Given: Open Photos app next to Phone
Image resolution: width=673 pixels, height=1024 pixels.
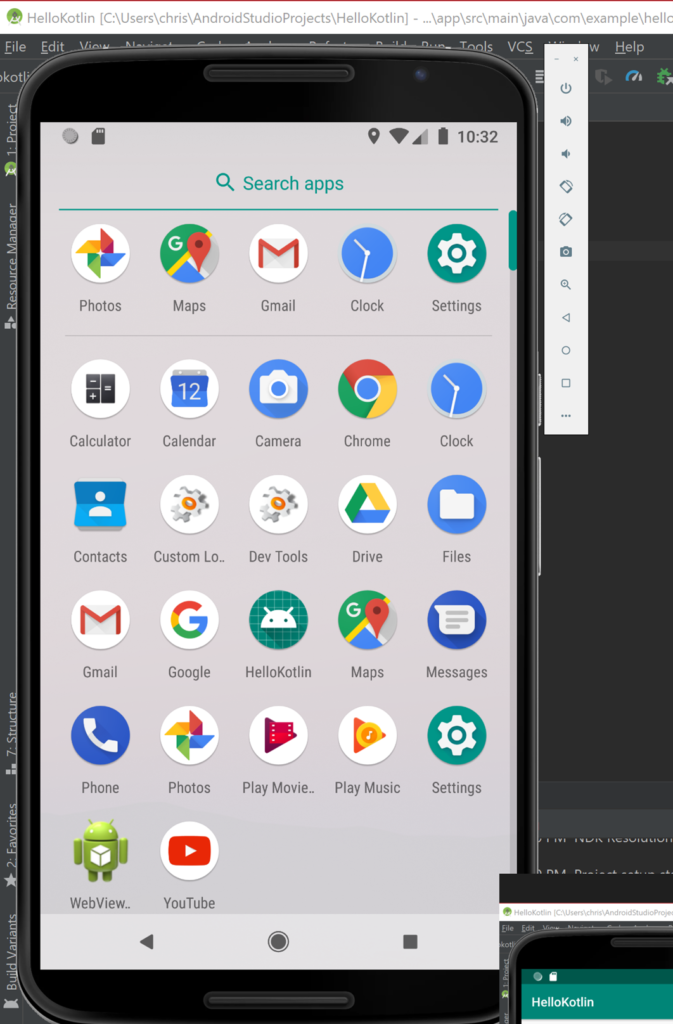Looking at the screenshot, I should click(x=189, y=735).
